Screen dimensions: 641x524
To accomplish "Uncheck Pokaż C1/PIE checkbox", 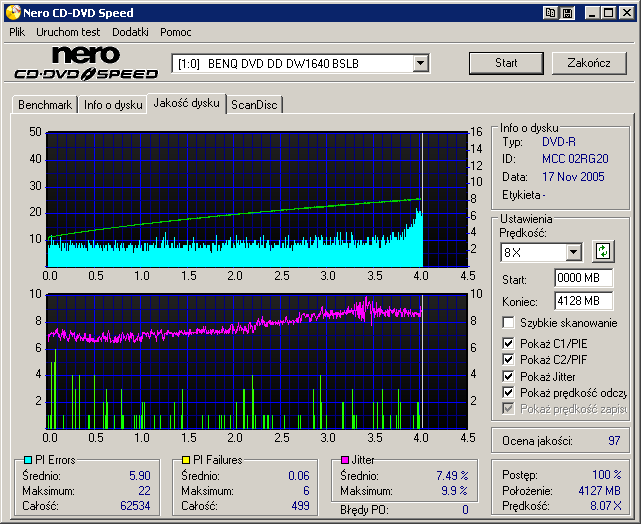I will [x=508, y=343].
